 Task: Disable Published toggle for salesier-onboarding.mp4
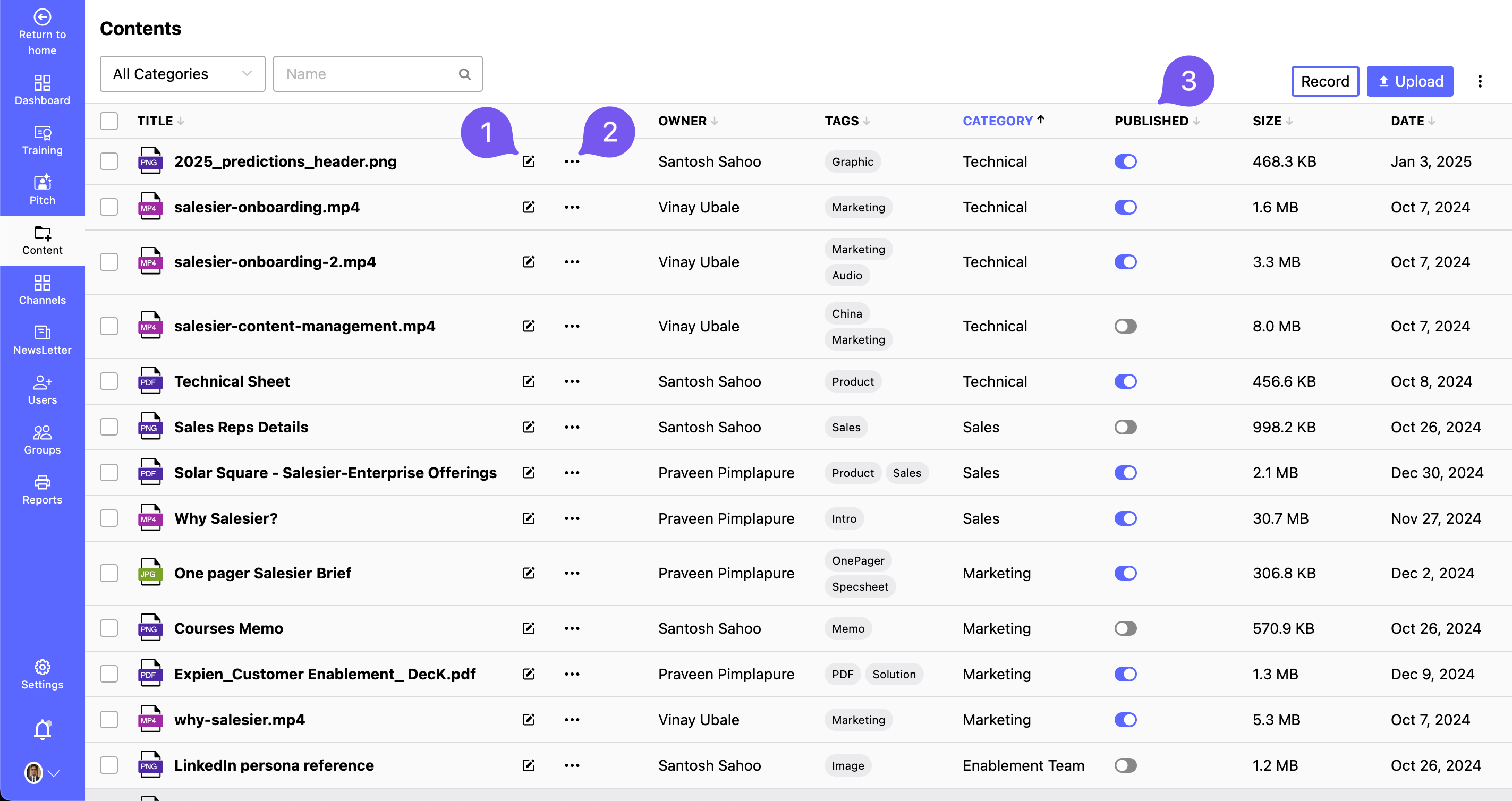click(1125, 207)
